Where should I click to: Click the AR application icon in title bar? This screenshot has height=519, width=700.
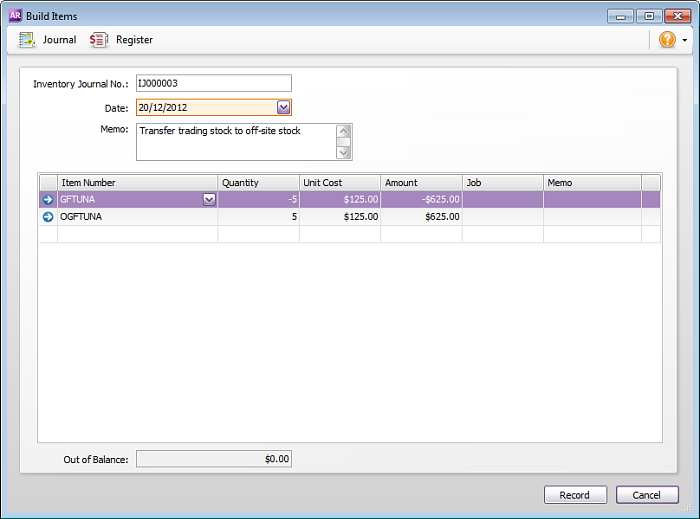pos(15,16)
